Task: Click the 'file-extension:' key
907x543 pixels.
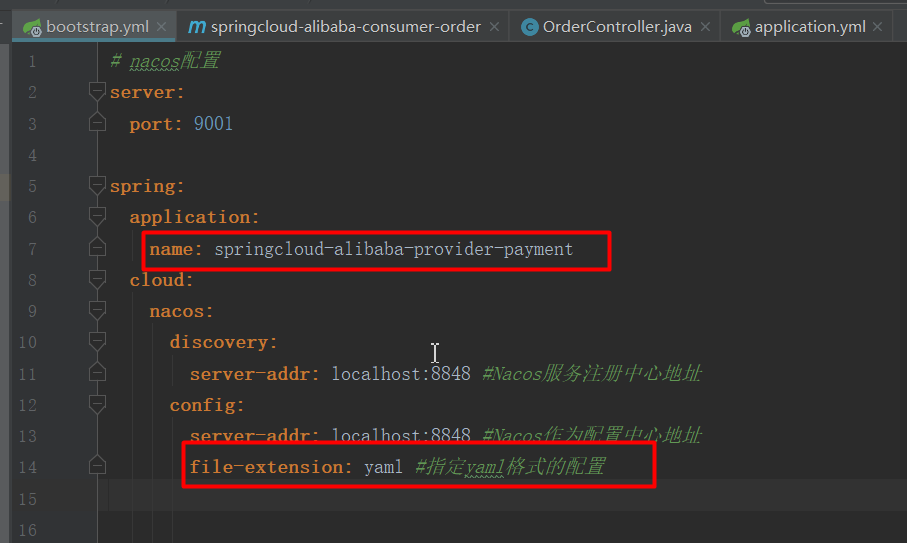Action: point(271,467)
